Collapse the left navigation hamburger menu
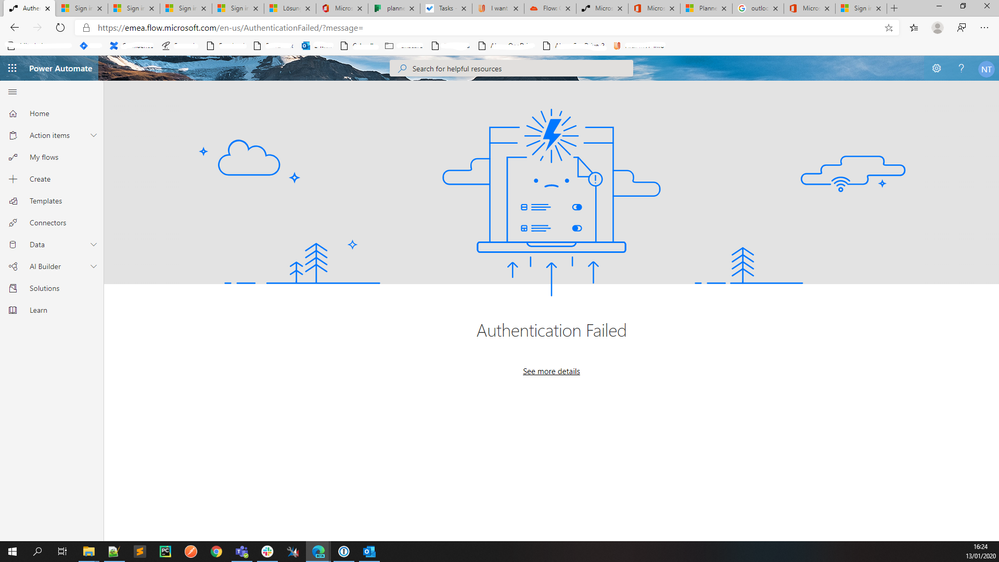The image size is (999, 562). point(12,92)
